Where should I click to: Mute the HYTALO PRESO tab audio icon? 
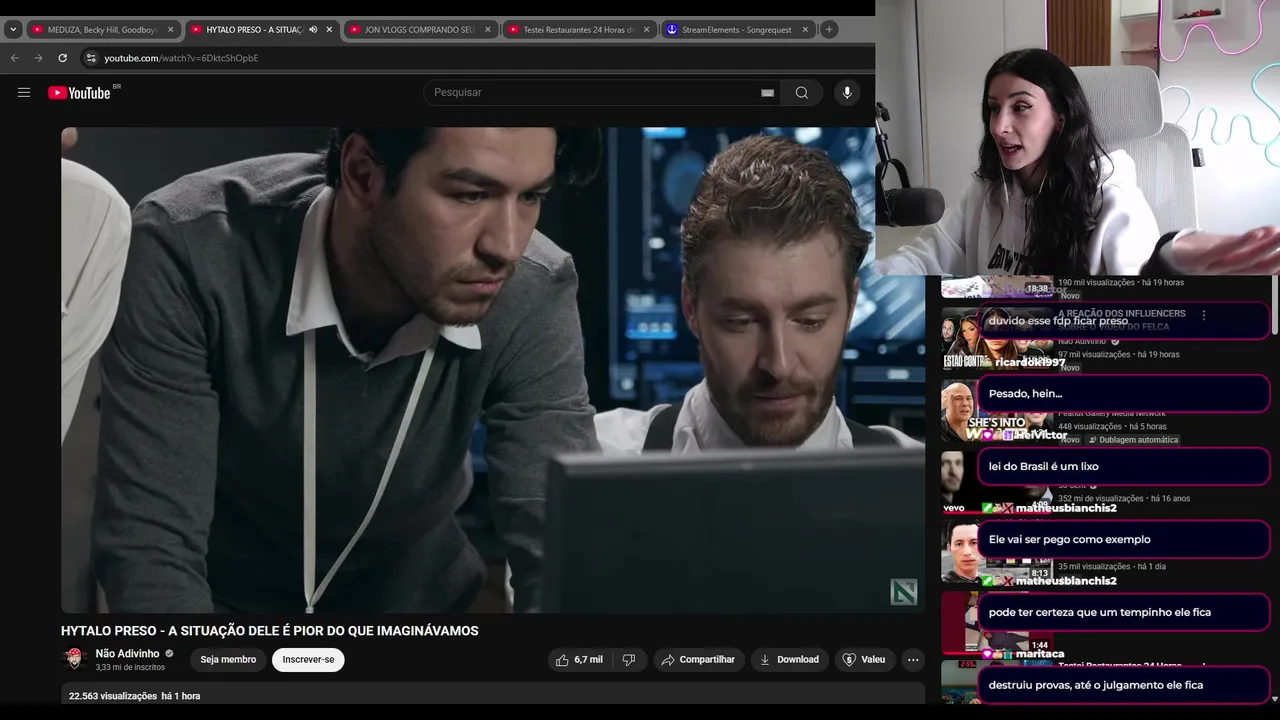[313, 30]
